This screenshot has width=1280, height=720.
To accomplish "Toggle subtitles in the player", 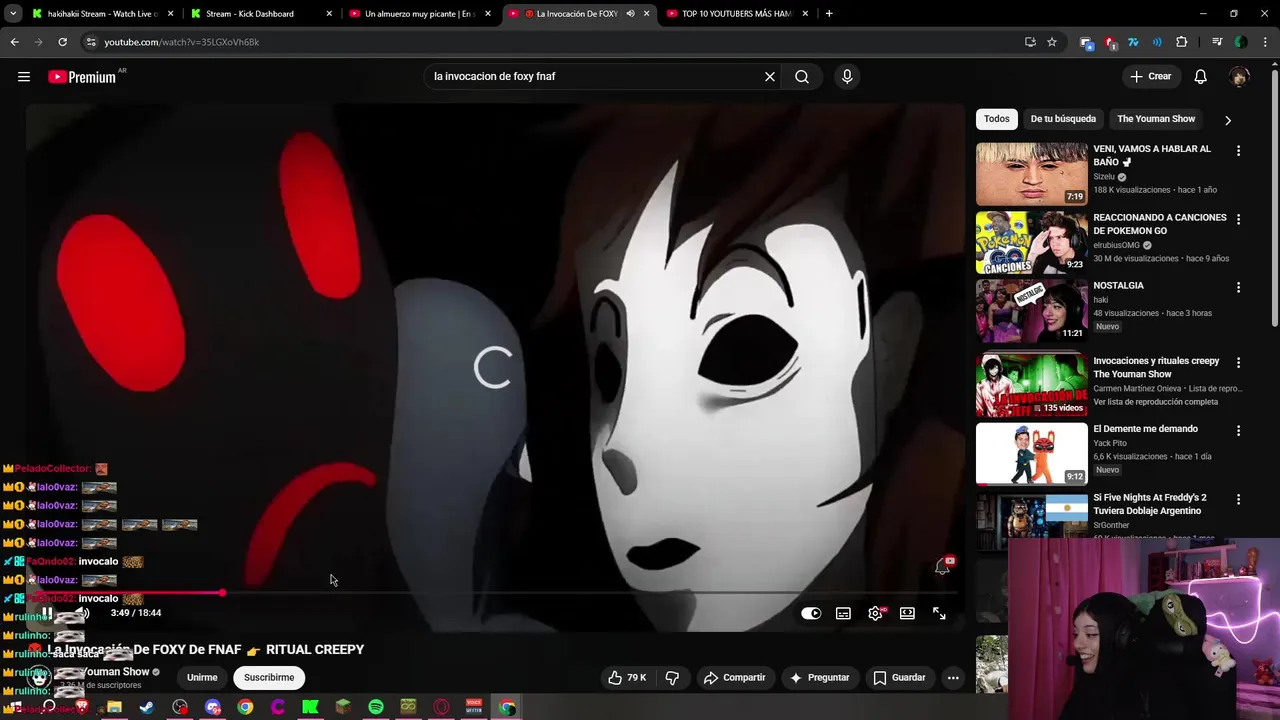I will 843,613.
